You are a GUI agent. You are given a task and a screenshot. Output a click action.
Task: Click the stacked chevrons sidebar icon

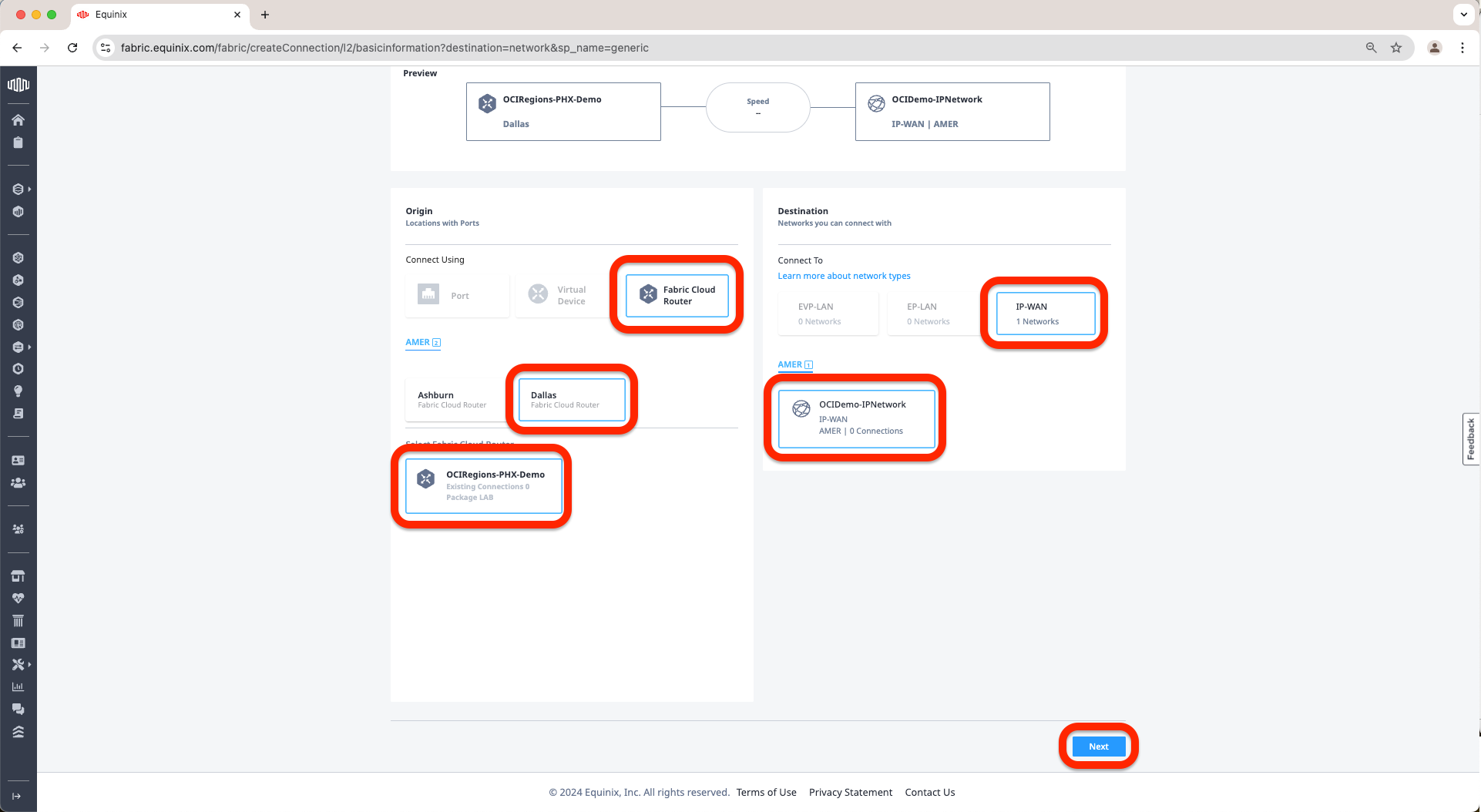pyautogui.click(x=18, y=732)
